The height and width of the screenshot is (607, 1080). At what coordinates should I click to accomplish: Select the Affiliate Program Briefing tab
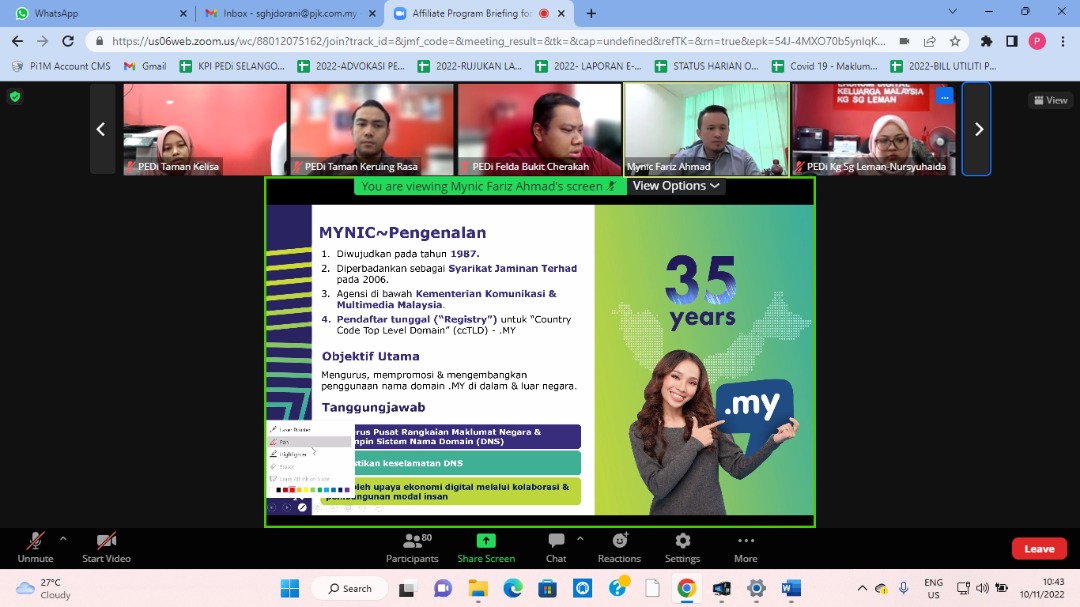coord(479,13)
